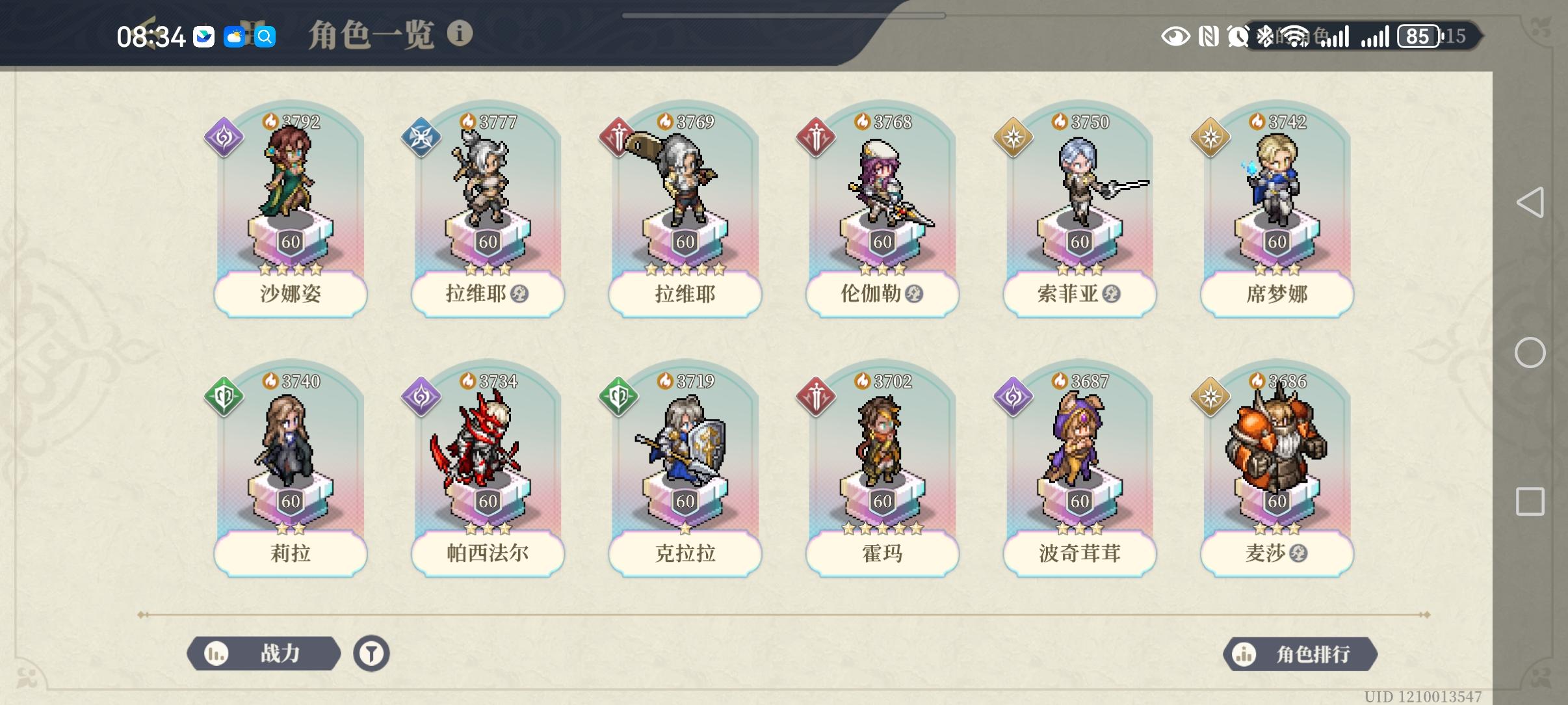Image resolution: width=1568 pixels, height=705 pixels.
Task: Open the 角色排行 ranking button
Action: [1300, 654]
